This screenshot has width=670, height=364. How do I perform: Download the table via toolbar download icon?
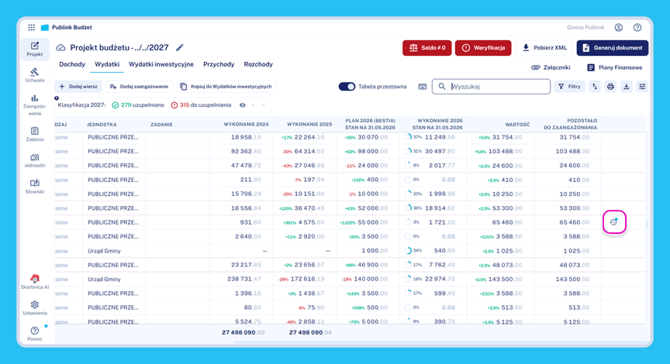coord(626,87)
